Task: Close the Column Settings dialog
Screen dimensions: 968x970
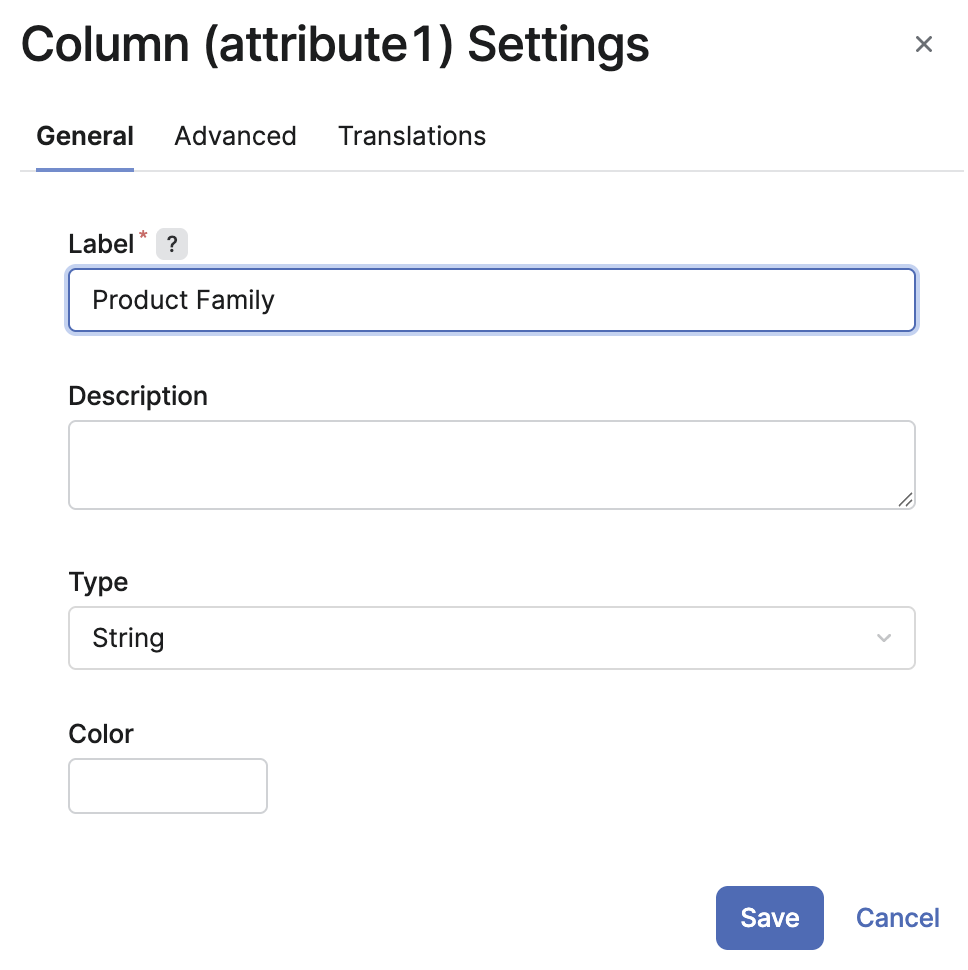Action: click(x=924, y=44)
